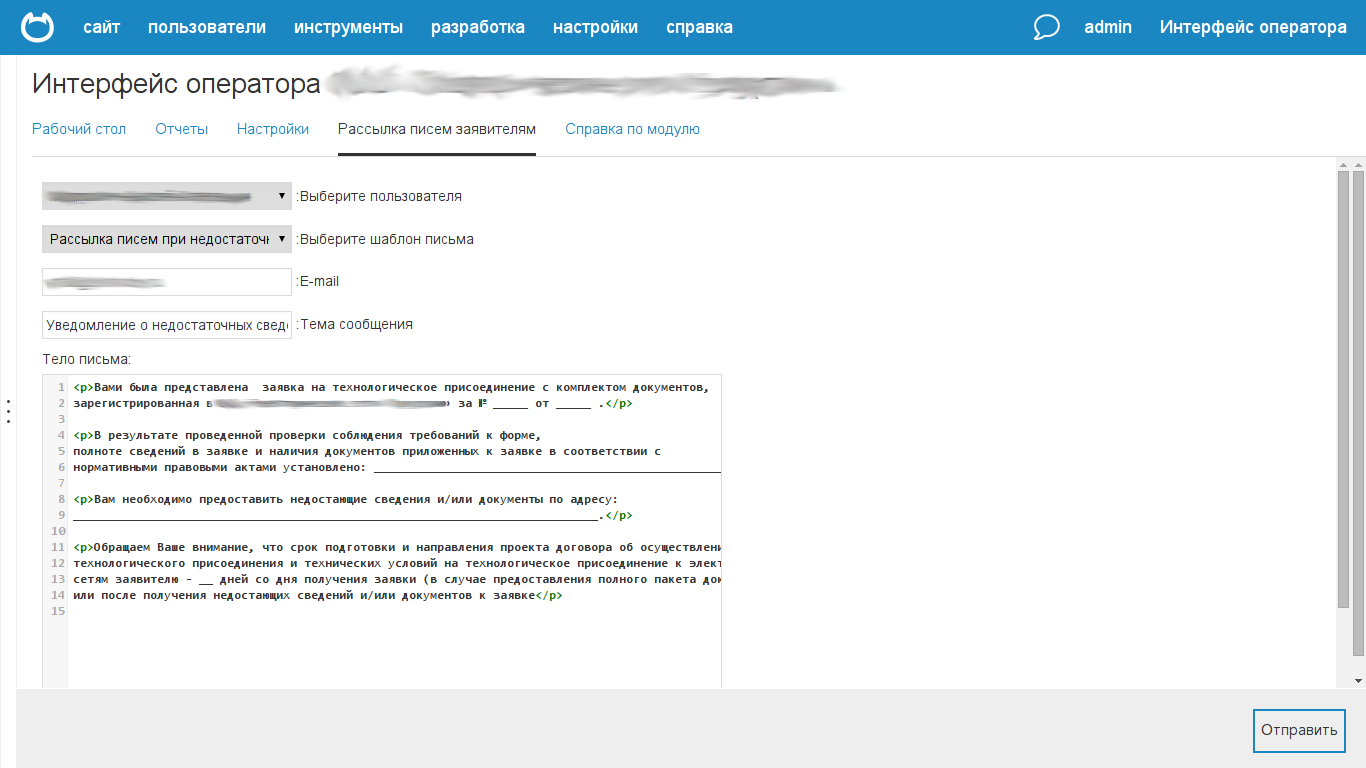Click line number 15 in editor gutter
The image size is (1366, 768).
[58, 611]
